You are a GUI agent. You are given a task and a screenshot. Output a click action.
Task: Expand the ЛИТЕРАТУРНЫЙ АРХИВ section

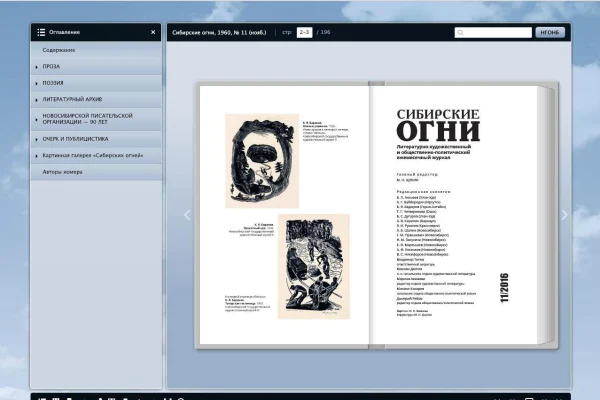tap(96, 100)
